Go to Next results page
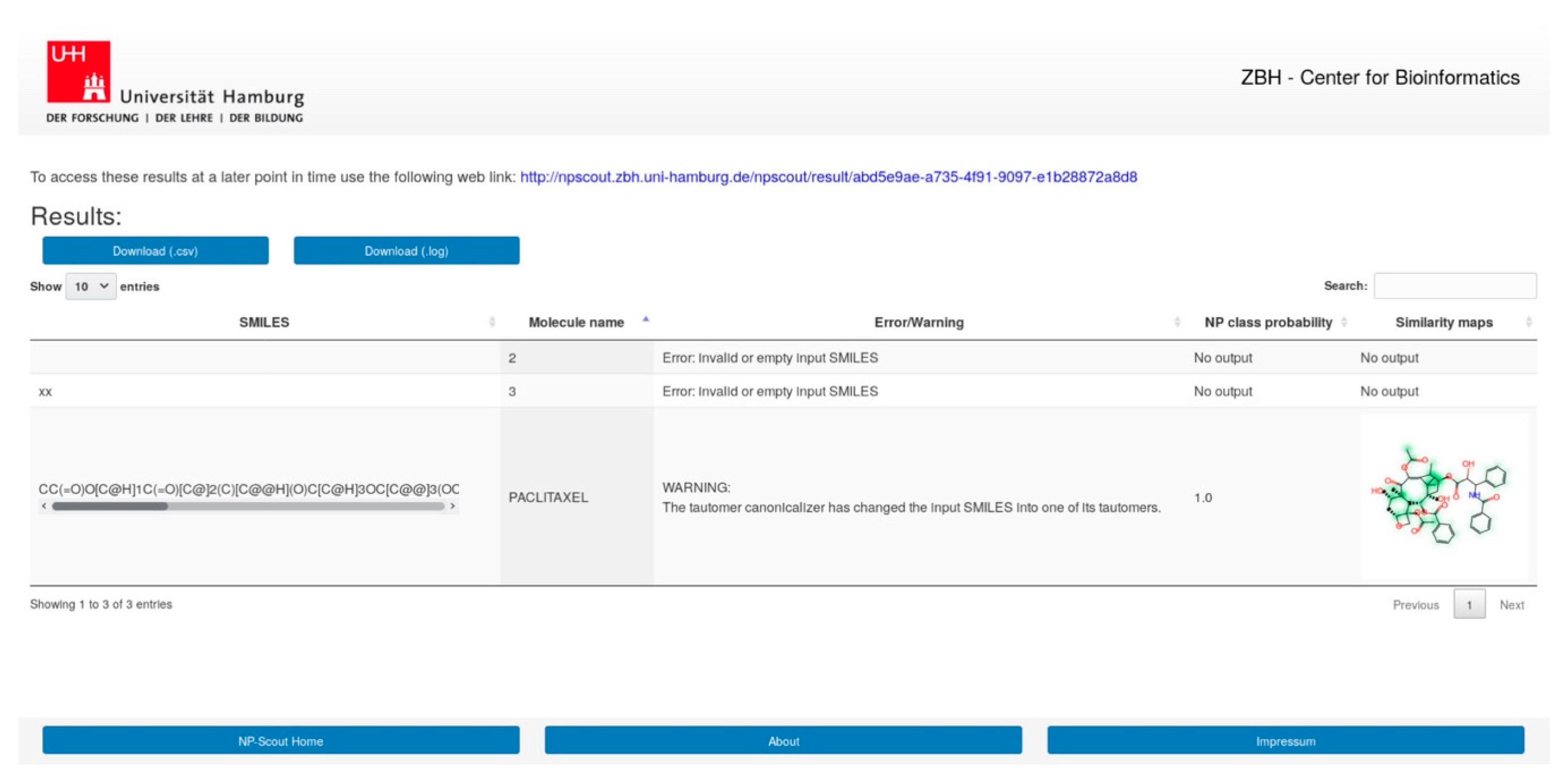The image size is (1568, 780). pos(1512,605)
